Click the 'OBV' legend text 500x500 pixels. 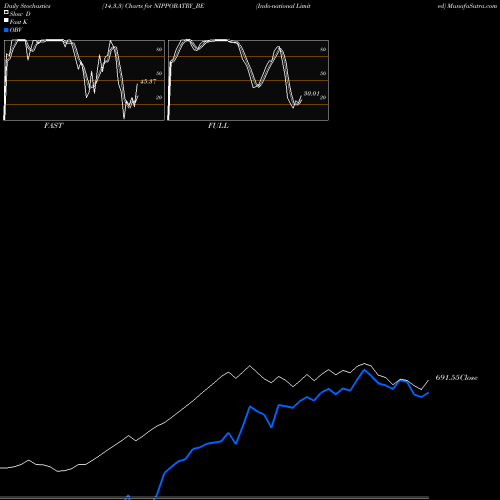16,30
